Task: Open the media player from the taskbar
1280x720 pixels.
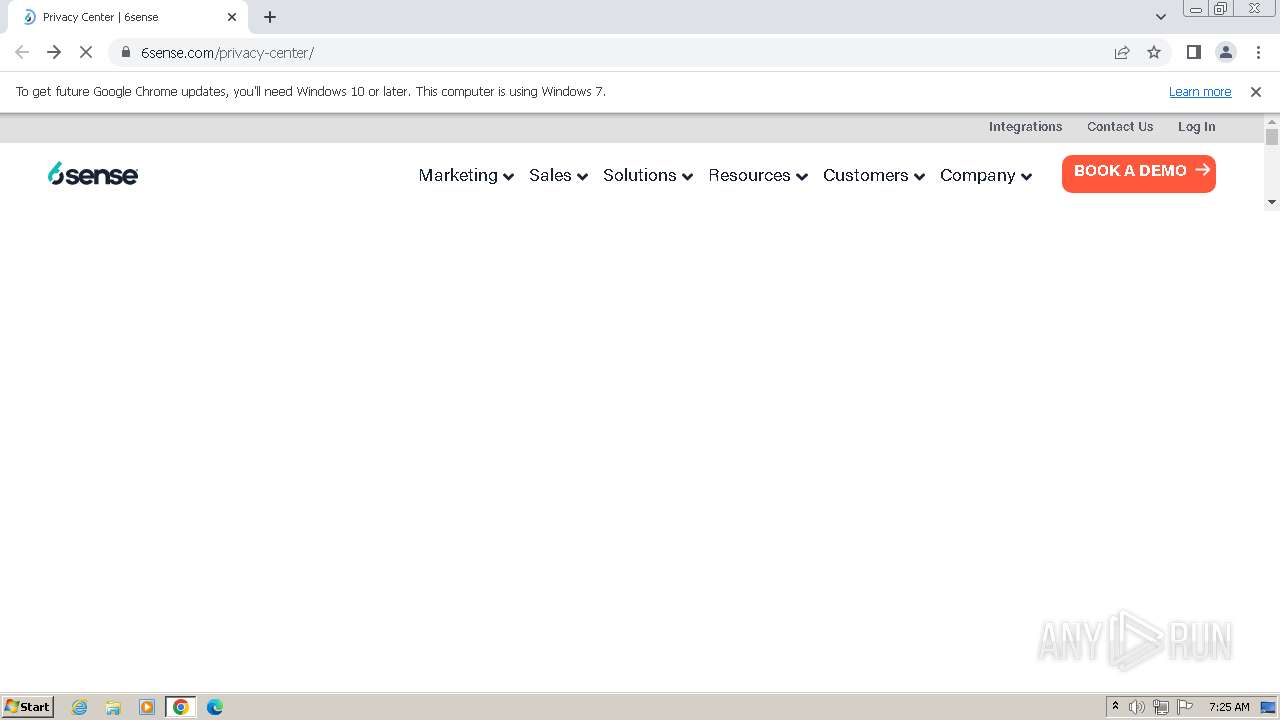Action: click(x=147, y=707)
